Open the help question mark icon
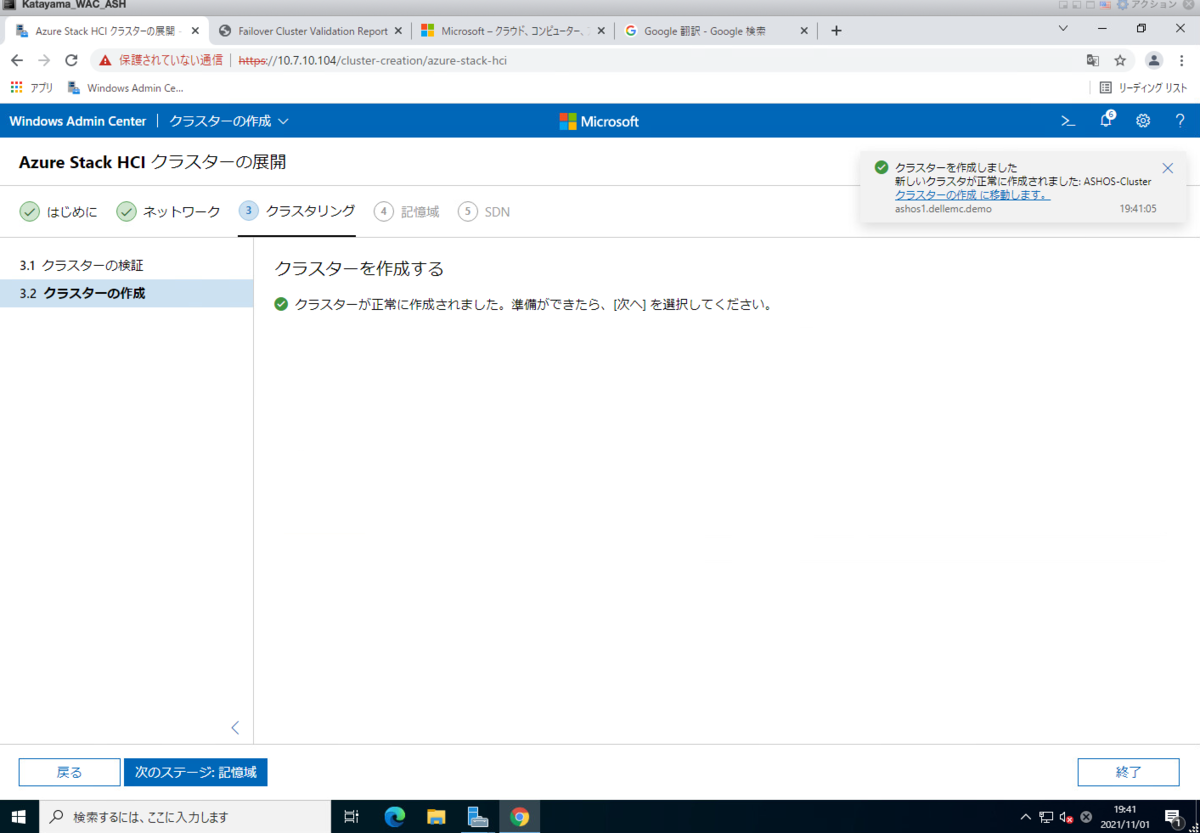 1180,121
